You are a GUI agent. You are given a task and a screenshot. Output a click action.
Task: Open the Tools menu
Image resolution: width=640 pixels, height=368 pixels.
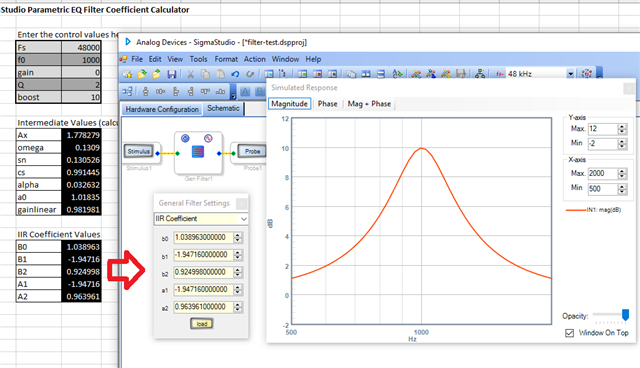(x=198, y=59)
